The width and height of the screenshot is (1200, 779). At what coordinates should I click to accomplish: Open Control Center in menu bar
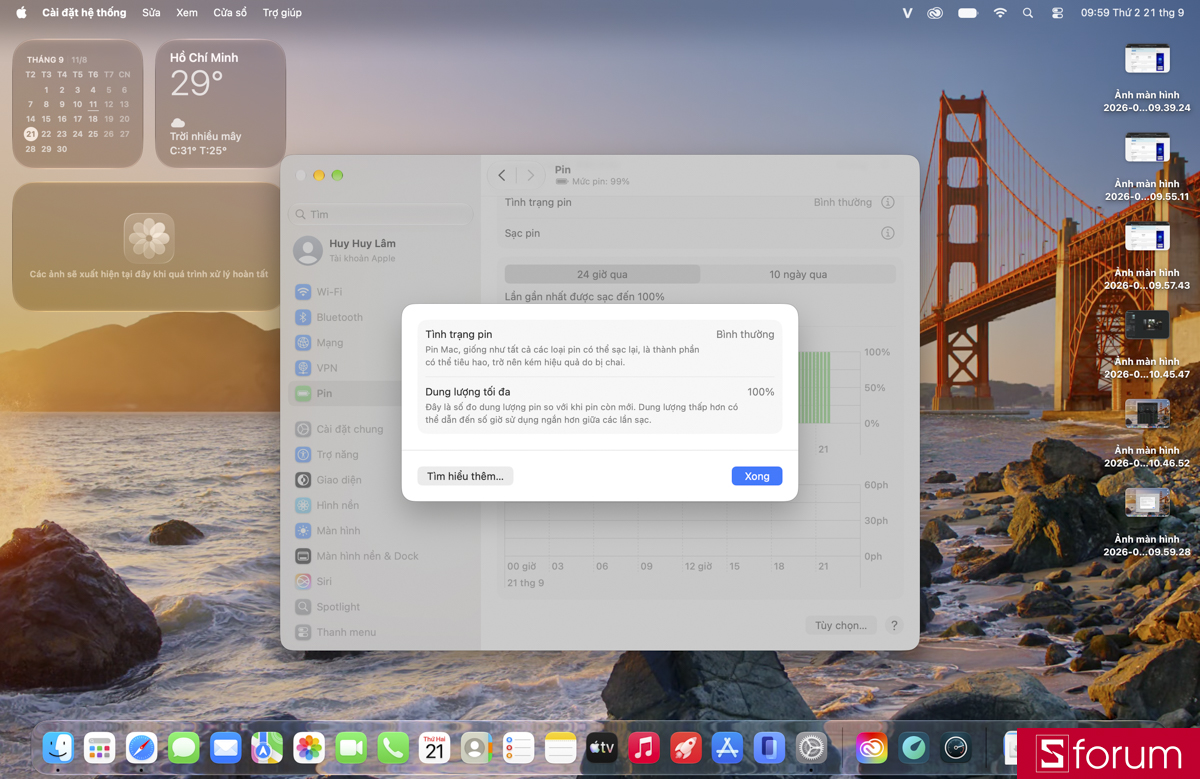click(x=1058, y=13)
